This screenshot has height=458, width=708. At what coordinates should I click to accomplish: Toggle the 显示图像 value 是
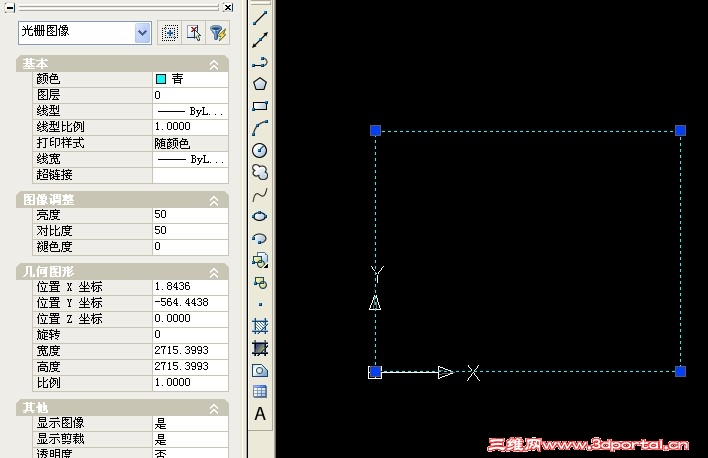click(x=190, y=423)
